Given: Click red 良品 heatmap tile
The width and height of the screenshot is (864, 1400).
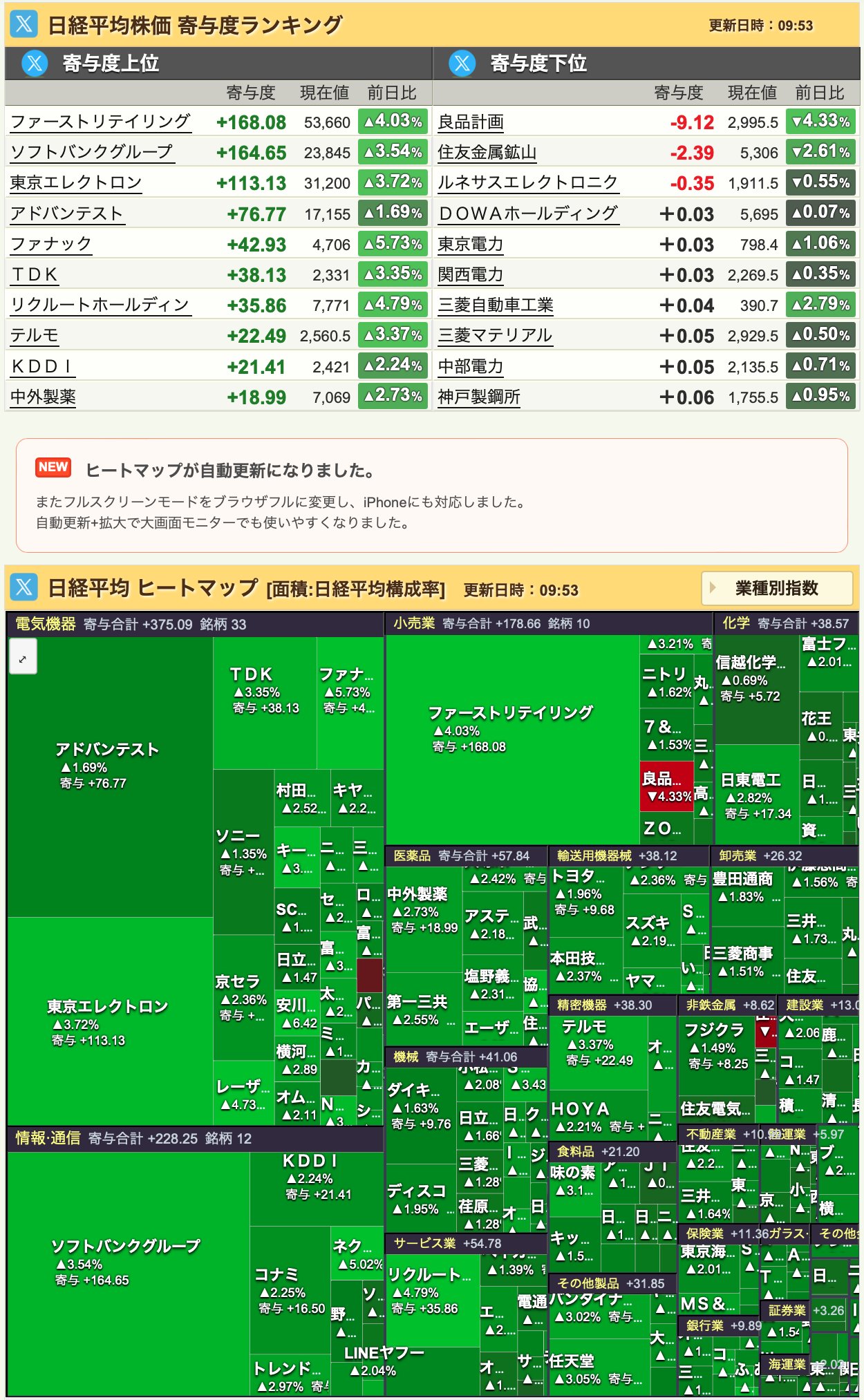Looking at the screenshot, I should [666, 786].
